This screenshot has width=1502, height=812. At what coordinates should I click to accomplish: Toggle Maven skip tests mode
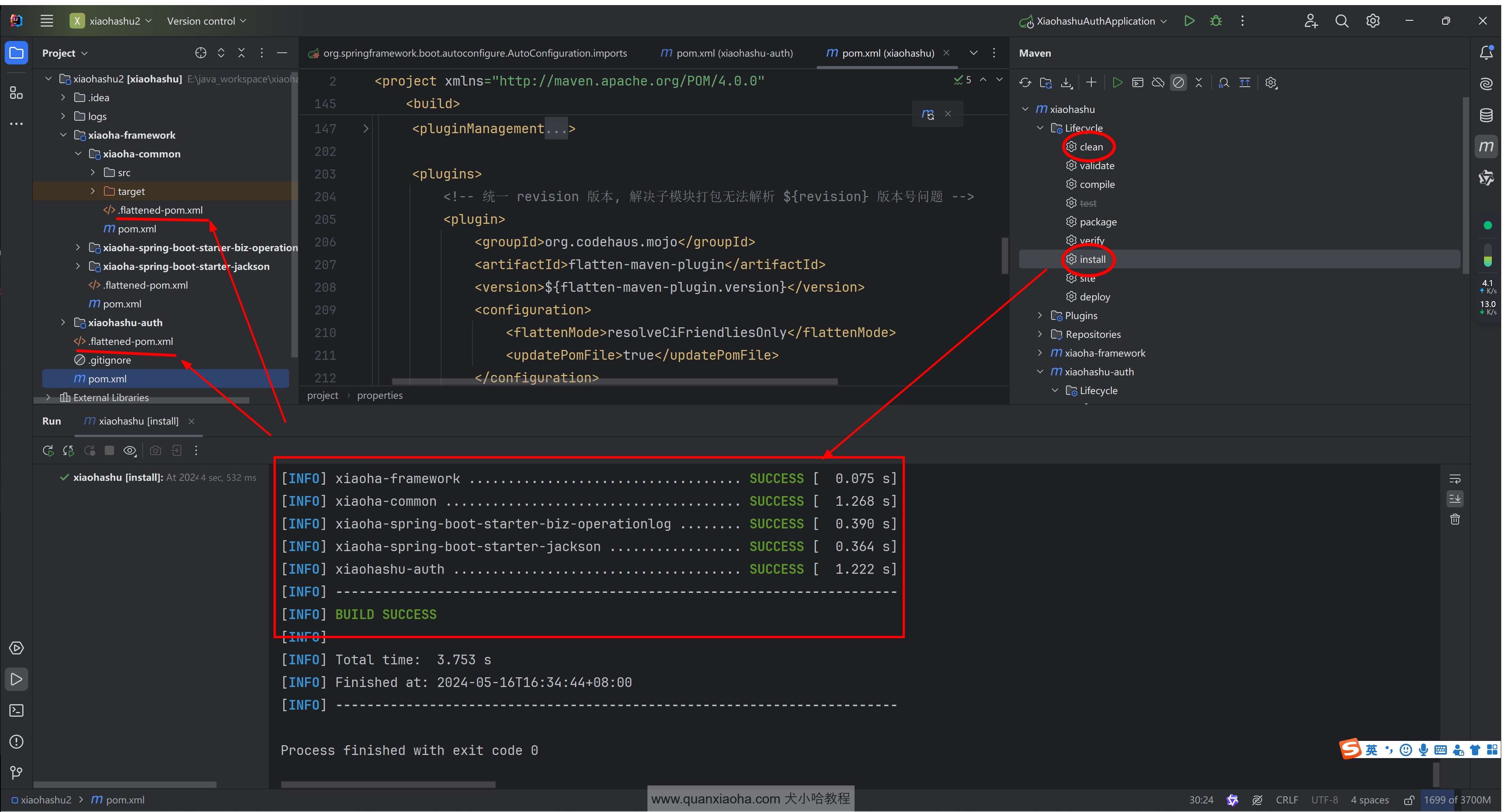[x=1178, y=83]
